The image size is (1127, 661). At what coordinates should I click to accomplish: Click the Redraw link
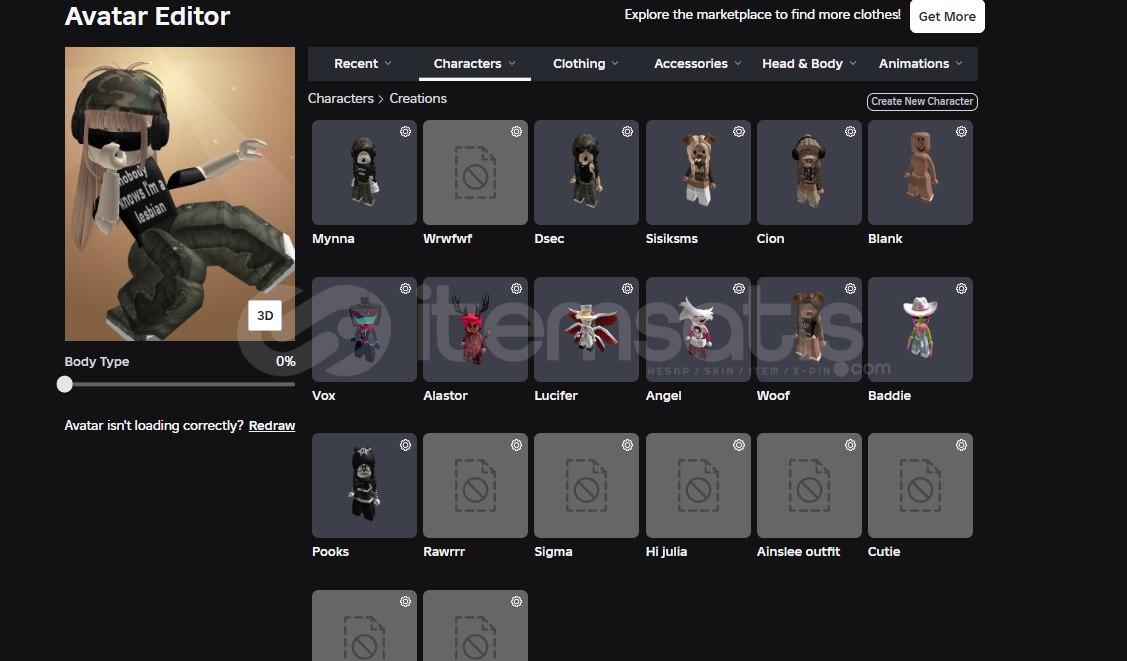click(x=272, y=425)
